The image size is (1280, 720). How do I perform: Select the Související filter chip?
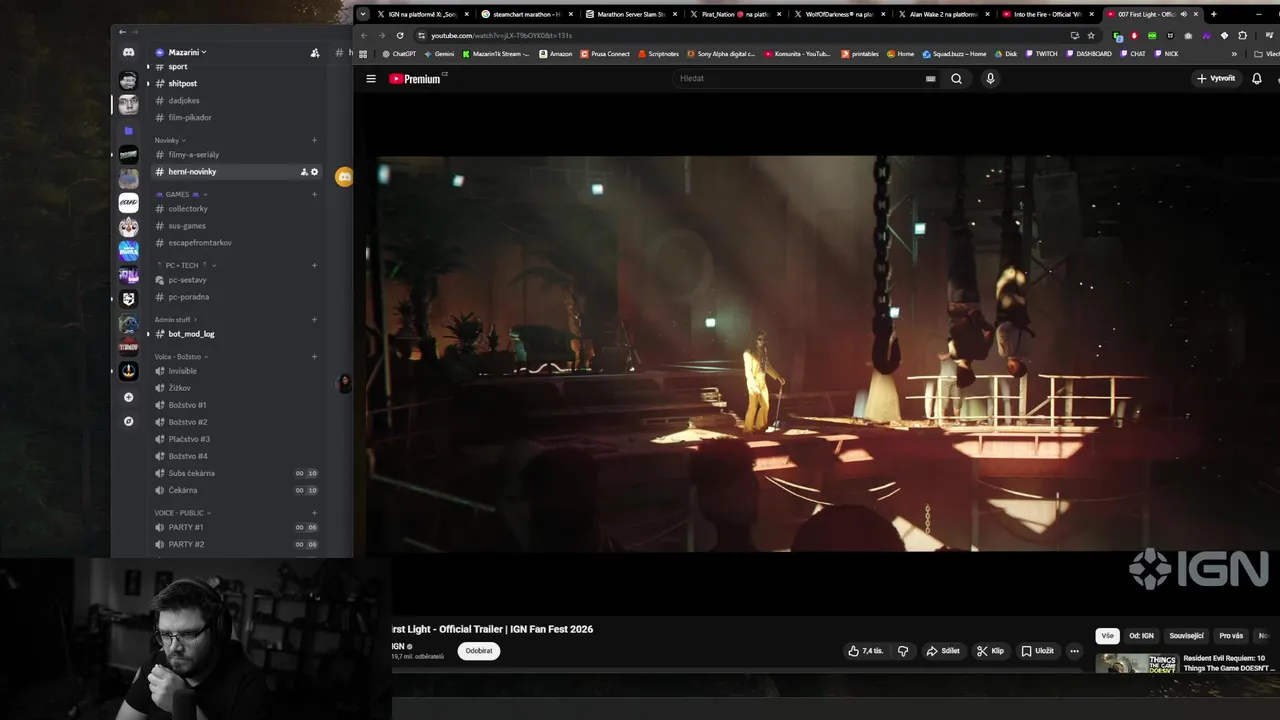1186,636
